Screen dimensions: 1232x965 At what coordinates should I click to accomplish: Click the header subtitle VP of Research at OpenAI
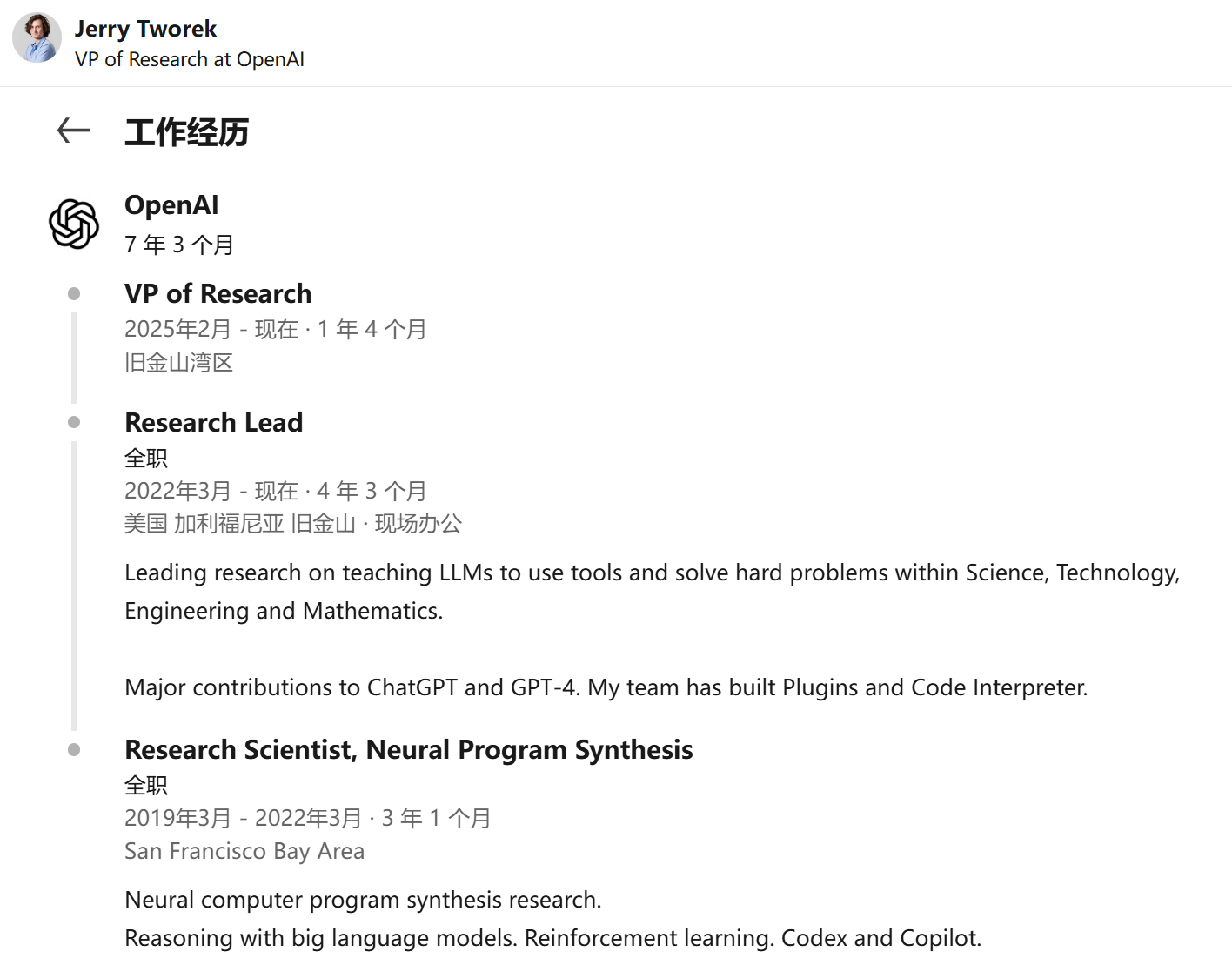(190, 60)
